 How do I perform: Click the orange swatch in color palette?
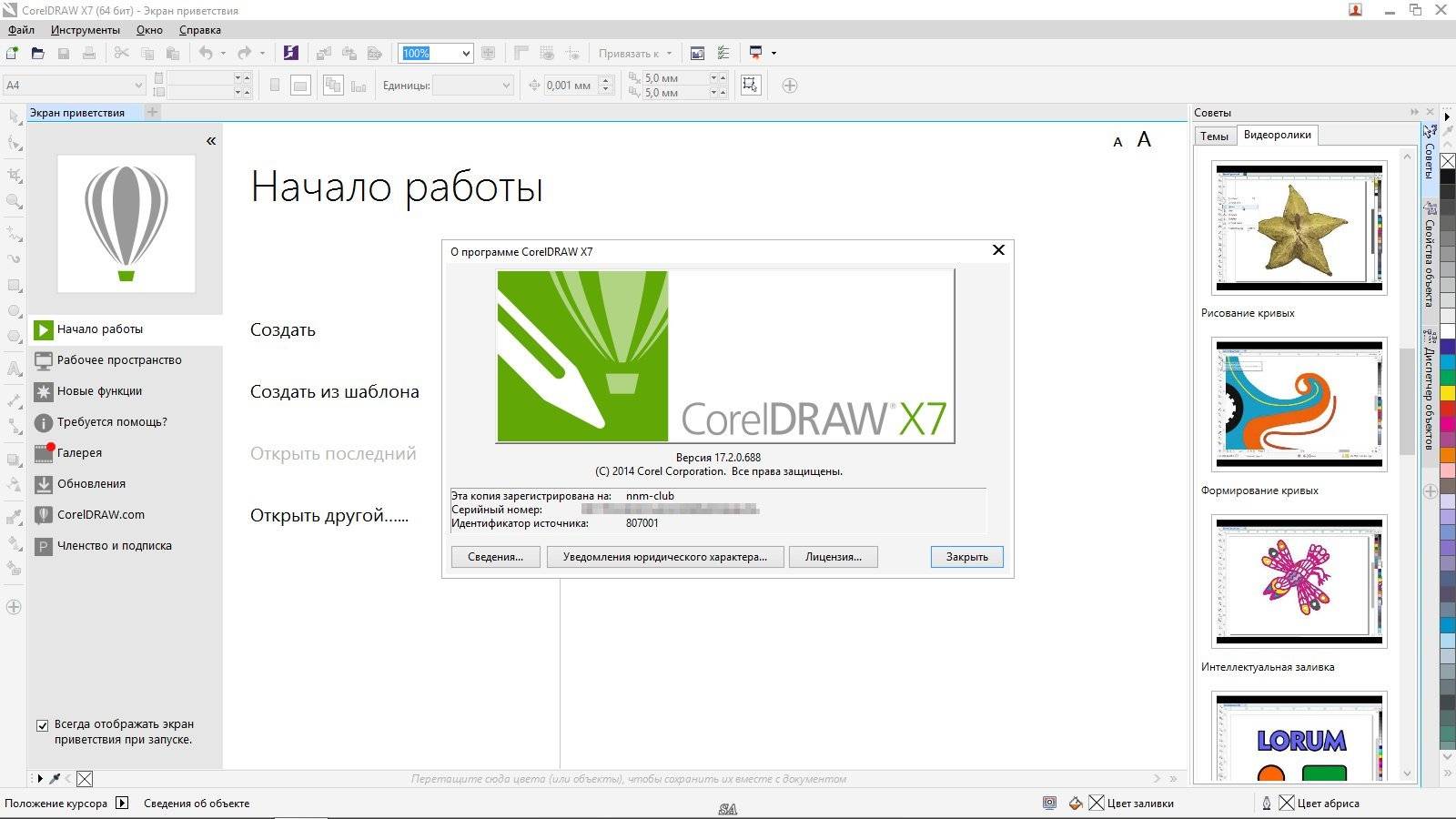(x=1447, y=457)
